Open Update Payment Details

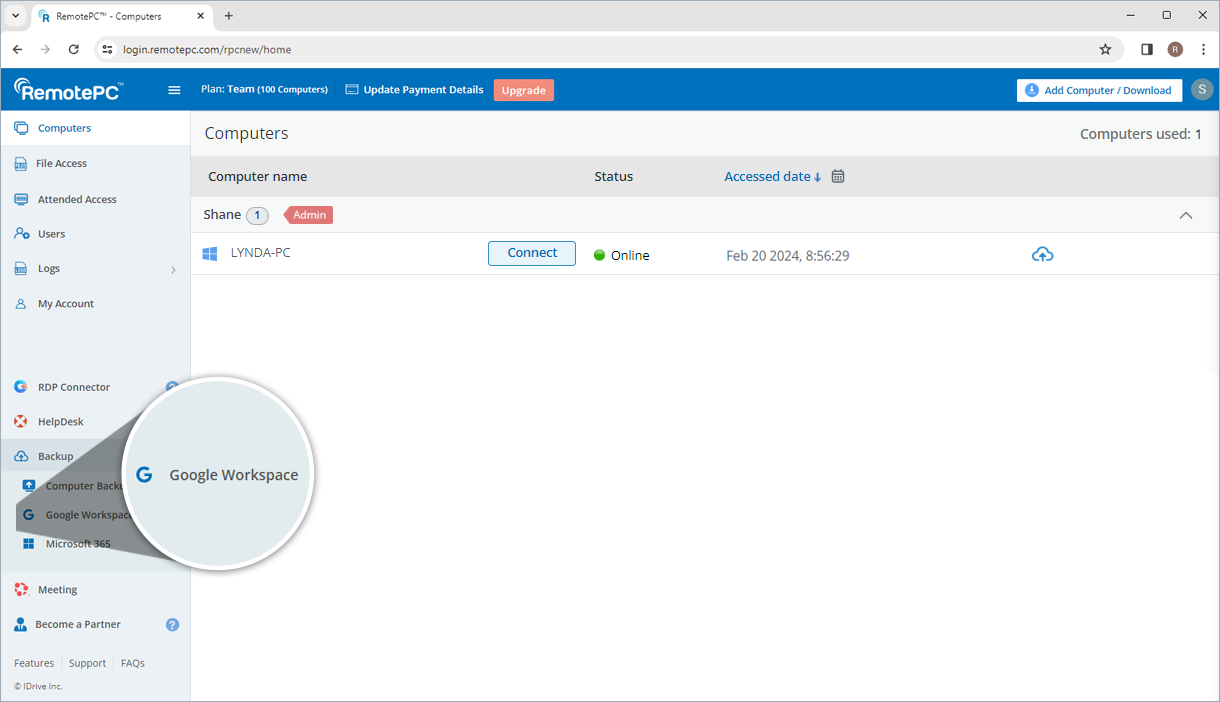pyautogui.click(x=414, y=90)
